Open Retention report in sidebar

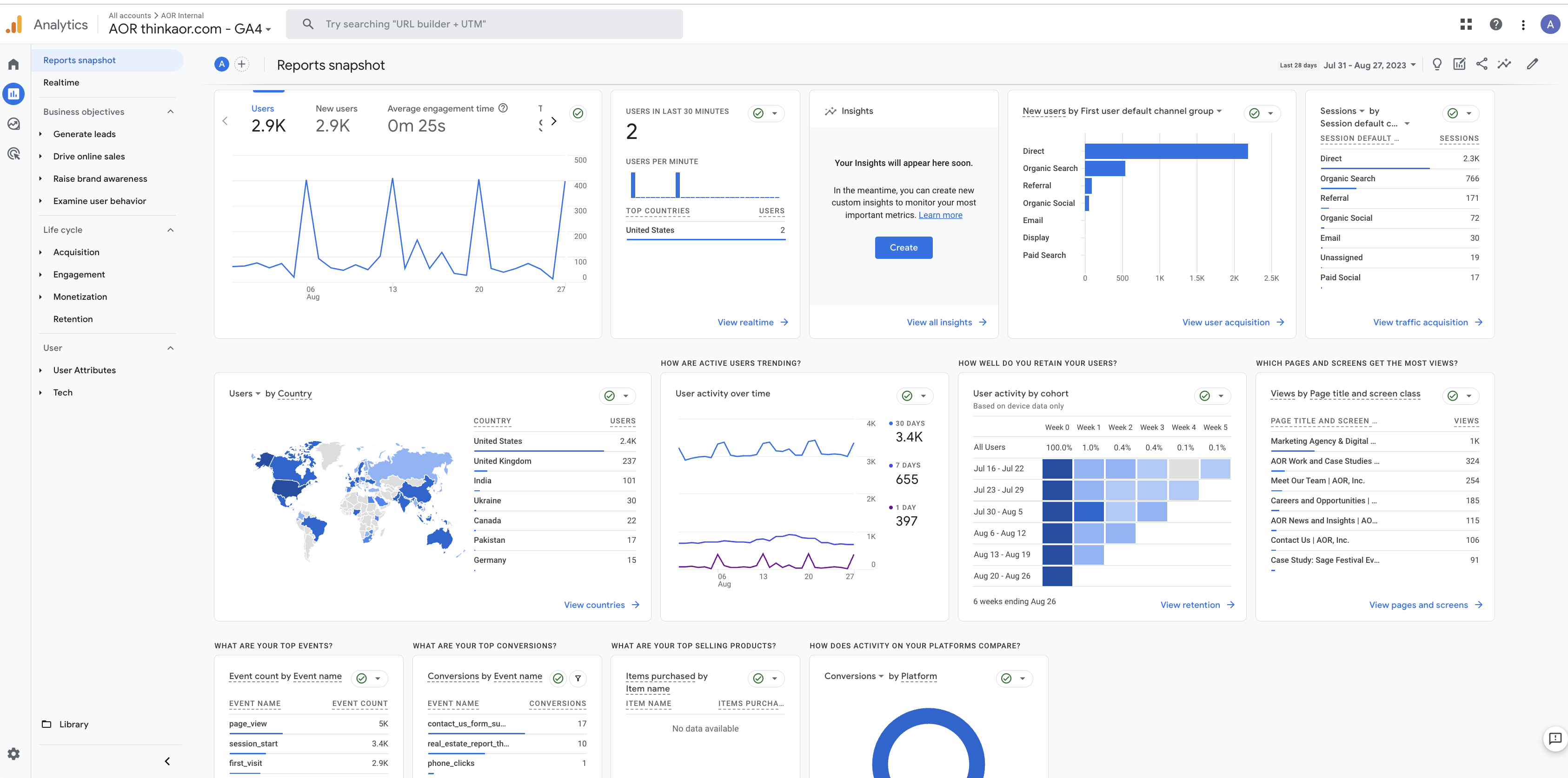tap(73, 319)
